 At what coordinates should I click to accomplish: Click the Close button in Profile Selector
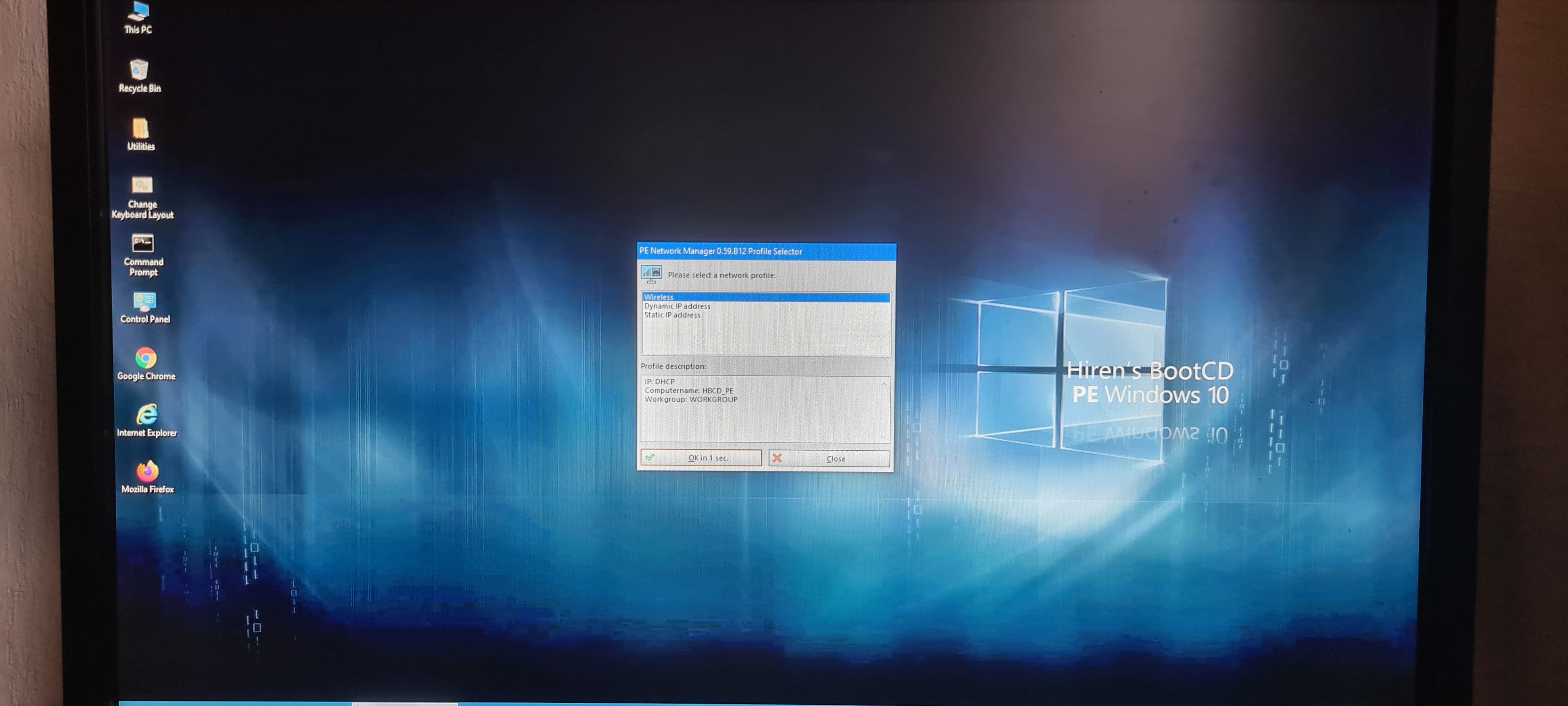coord(829,459)
